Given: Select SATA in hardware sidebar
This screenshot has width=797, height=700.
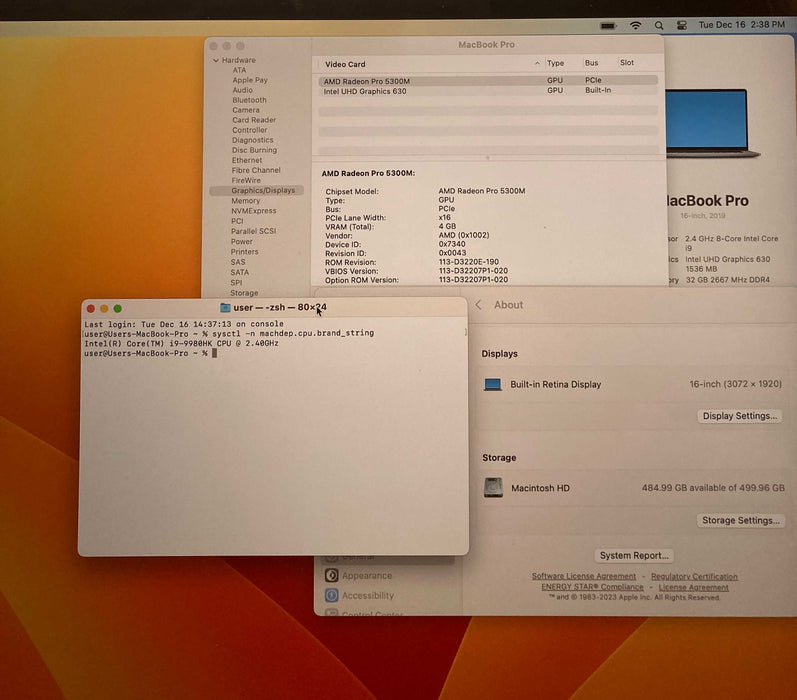Looking at the screenshot, I should (239, 272).
